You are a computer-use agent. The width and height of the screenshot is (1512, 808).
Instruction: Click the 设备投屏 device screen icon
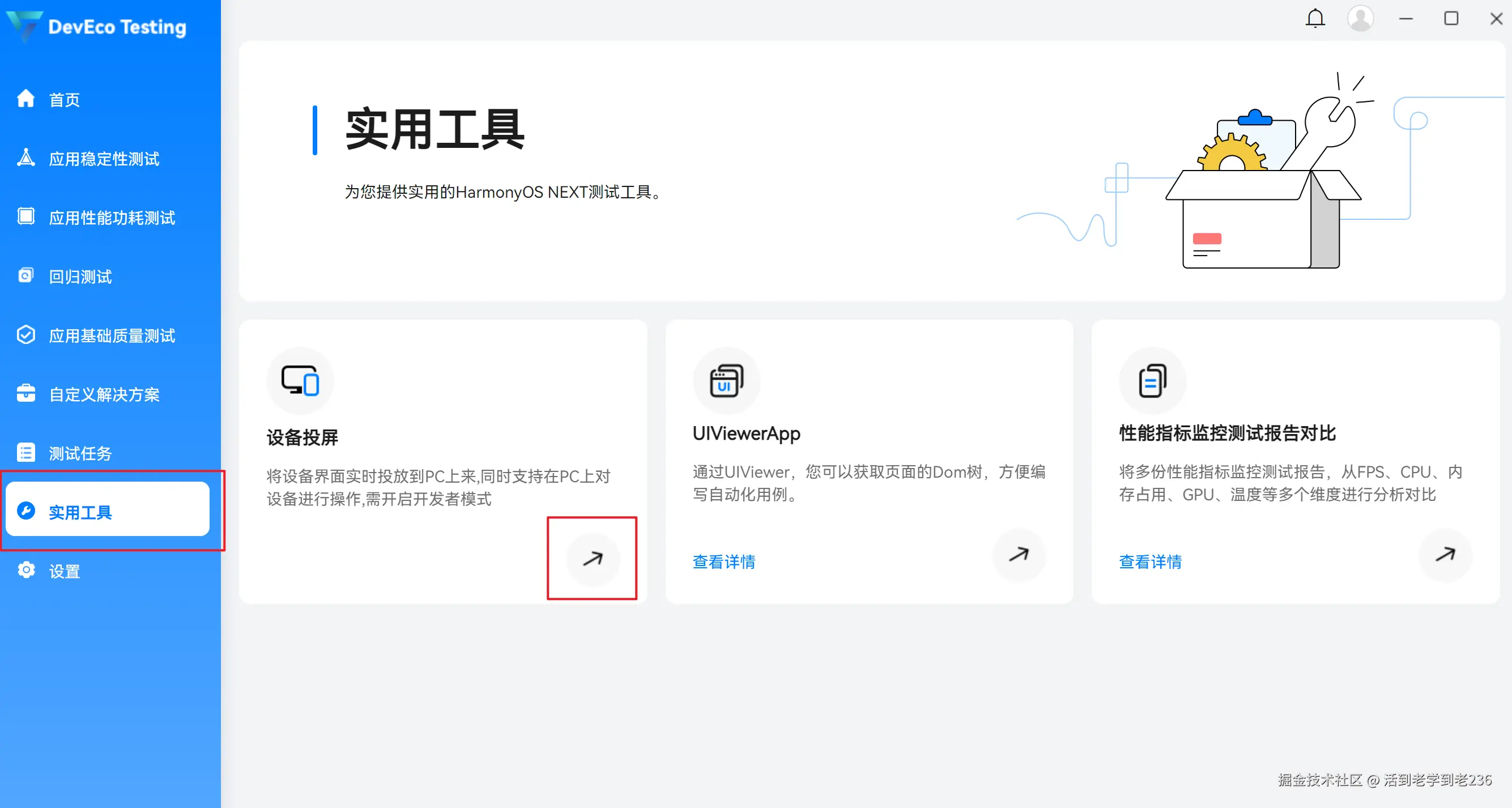(x=300, y=381)
